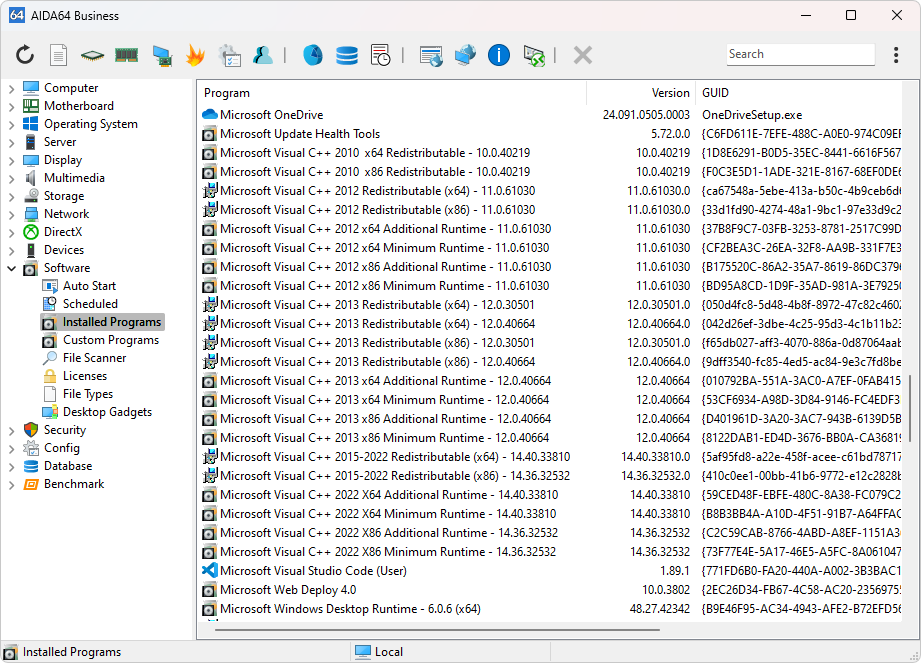Open Licenses under Software
The height and width of the screenshot is (663, 921).
coord(84,376)
